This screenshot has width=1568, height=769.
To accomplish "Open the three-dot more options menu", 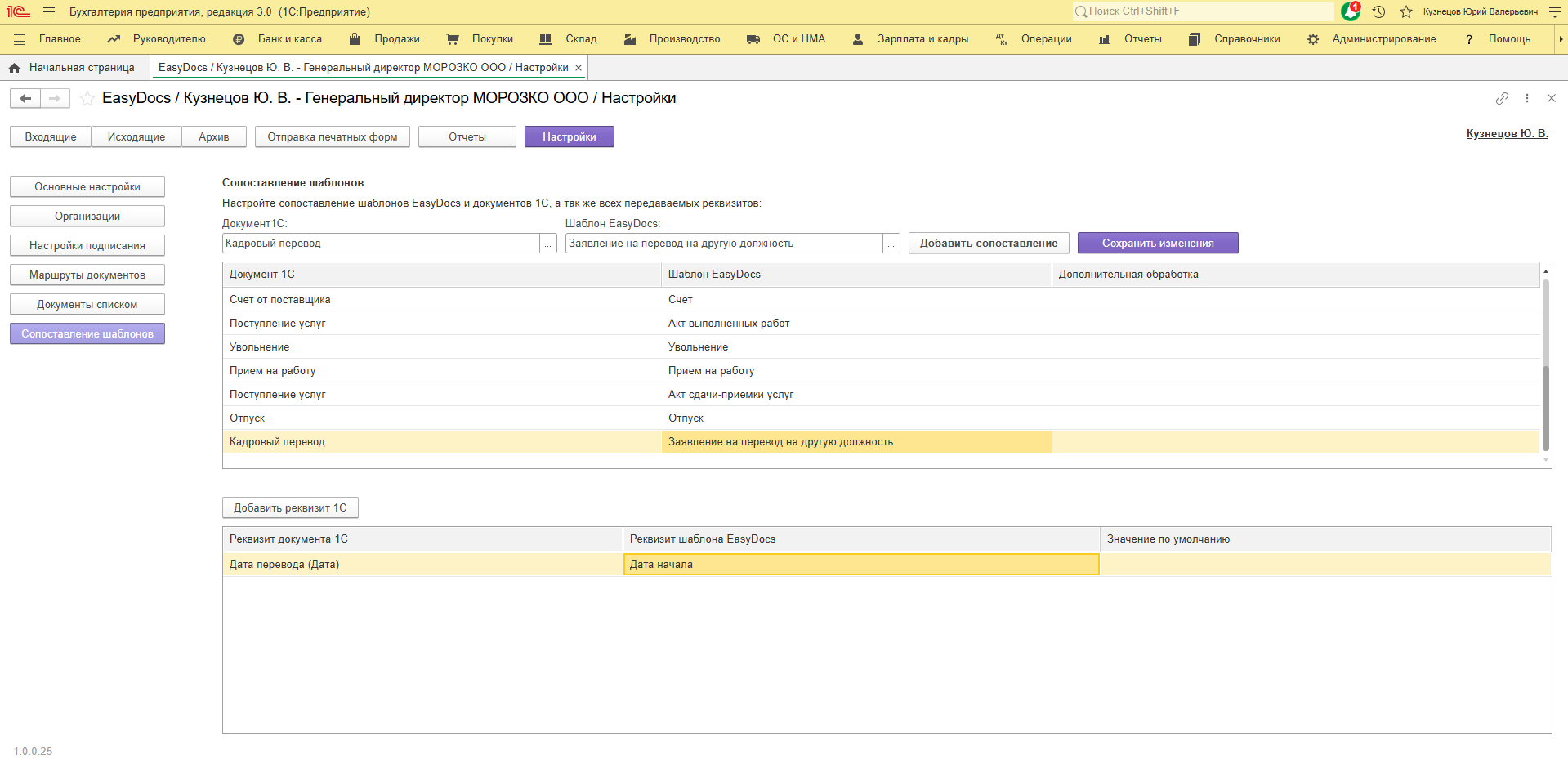I will click(1526, 98).
